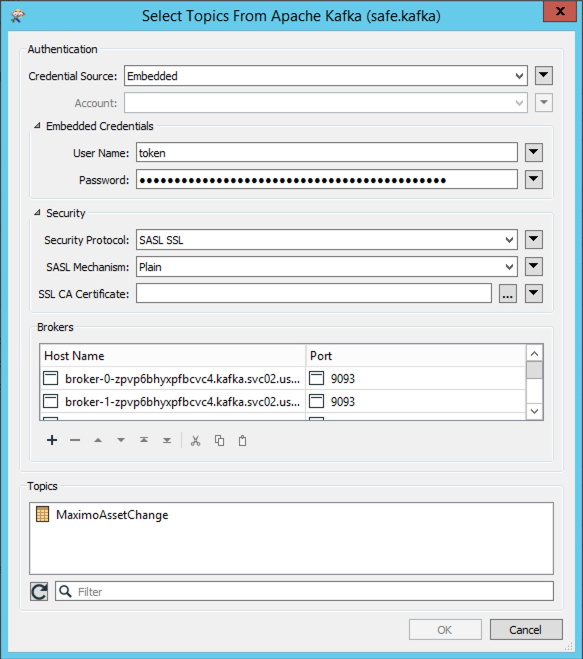Click the OK button
583x659 pixels.
(x=445, y=630)
